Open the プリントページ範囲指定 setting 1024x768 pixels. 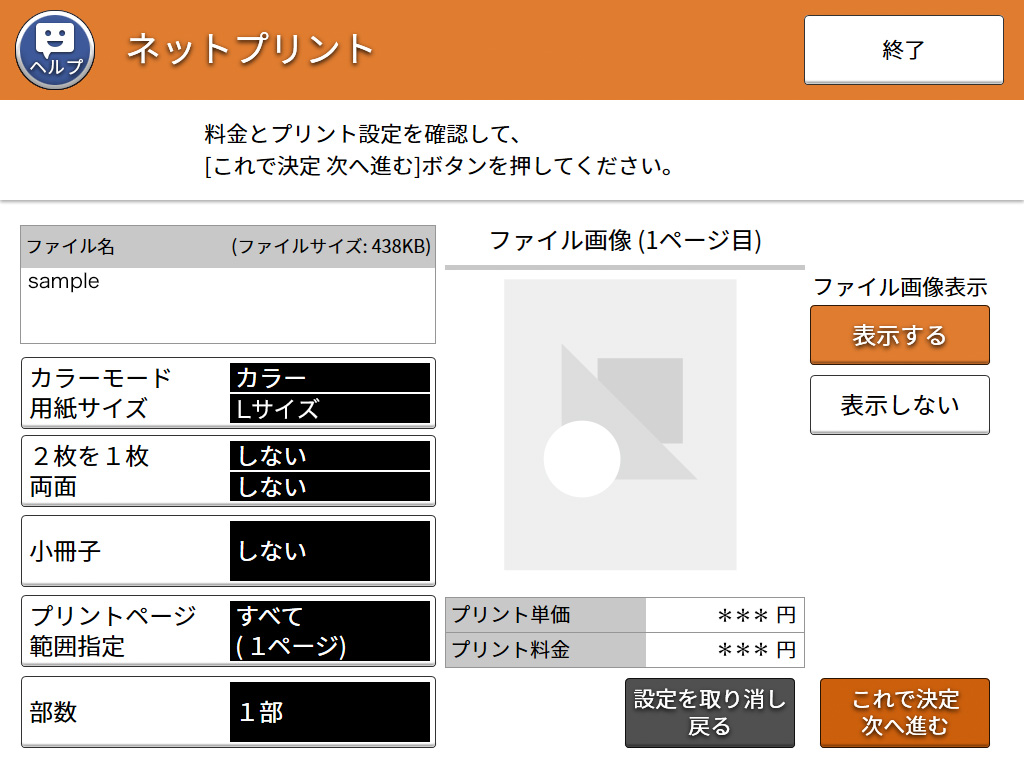[329, 631]
